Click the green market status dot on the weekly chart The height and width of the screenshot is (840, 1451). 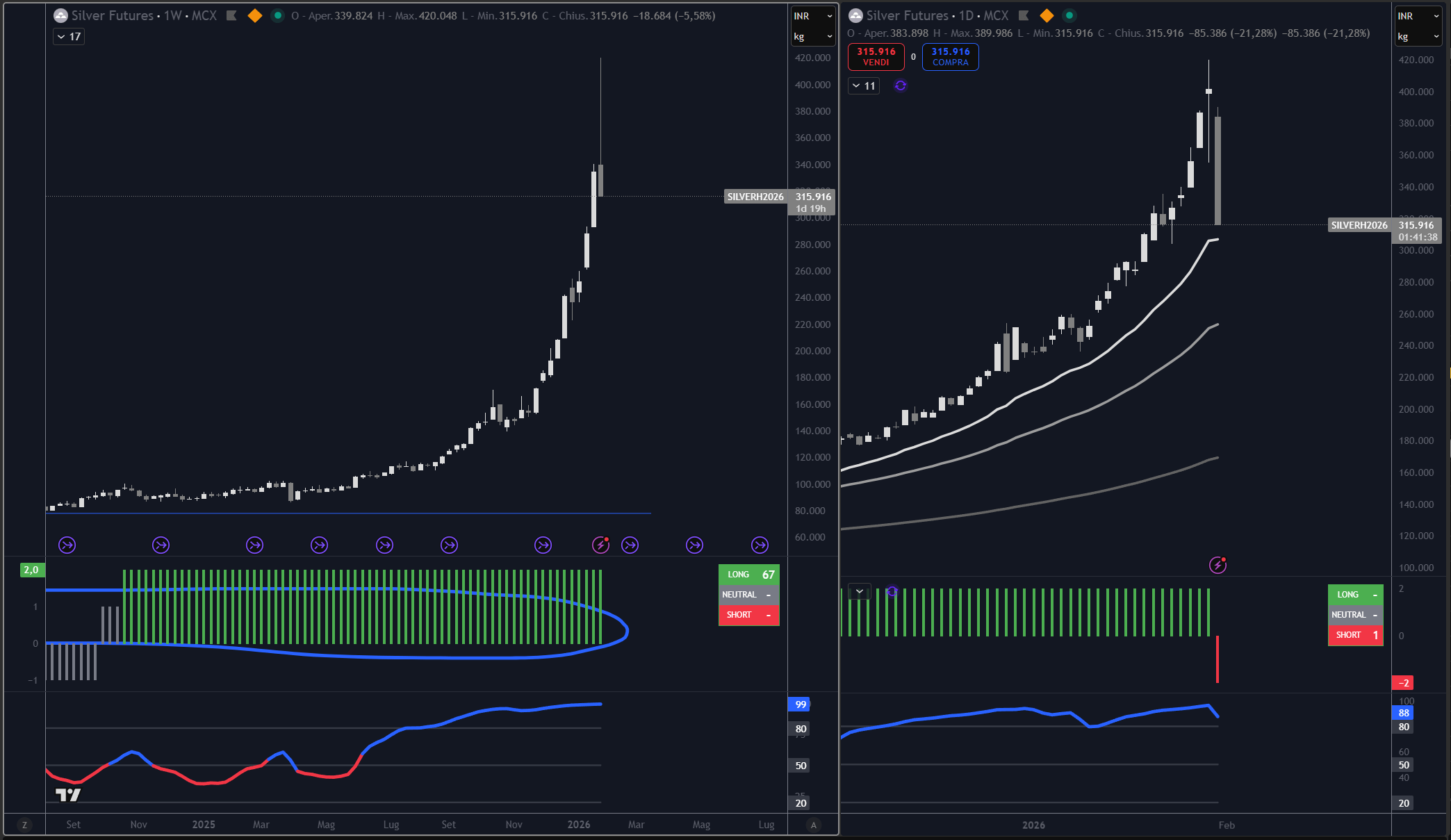coord(277,15)
